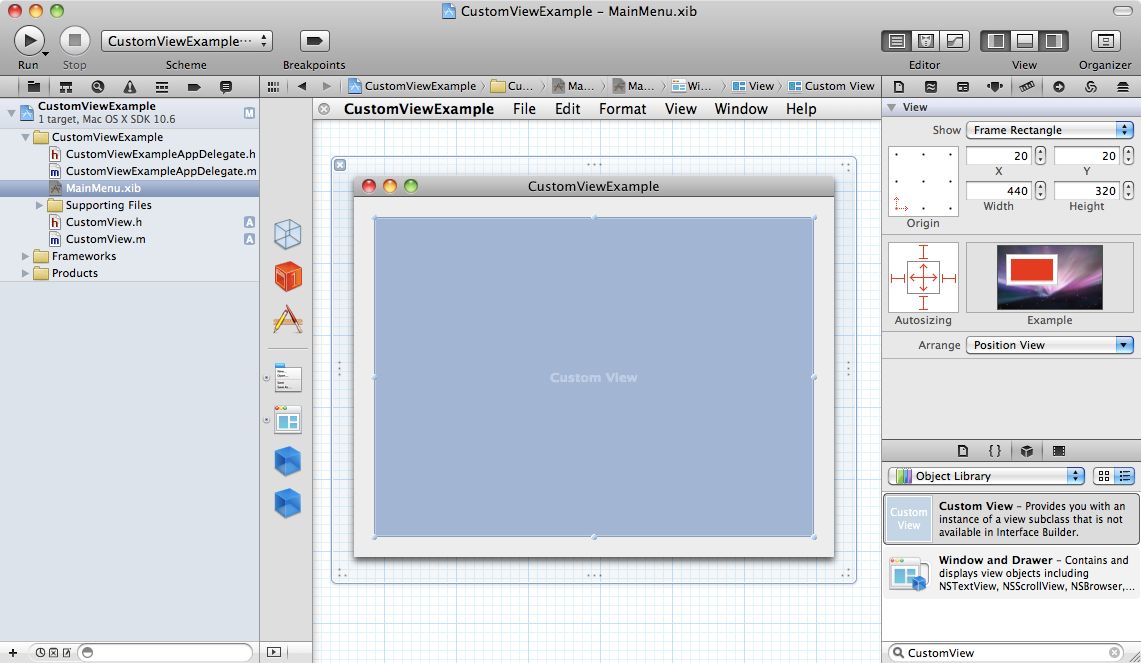Hide the left navigator pane
Viewport: 1141px width, 663px height.
point(995,41)
